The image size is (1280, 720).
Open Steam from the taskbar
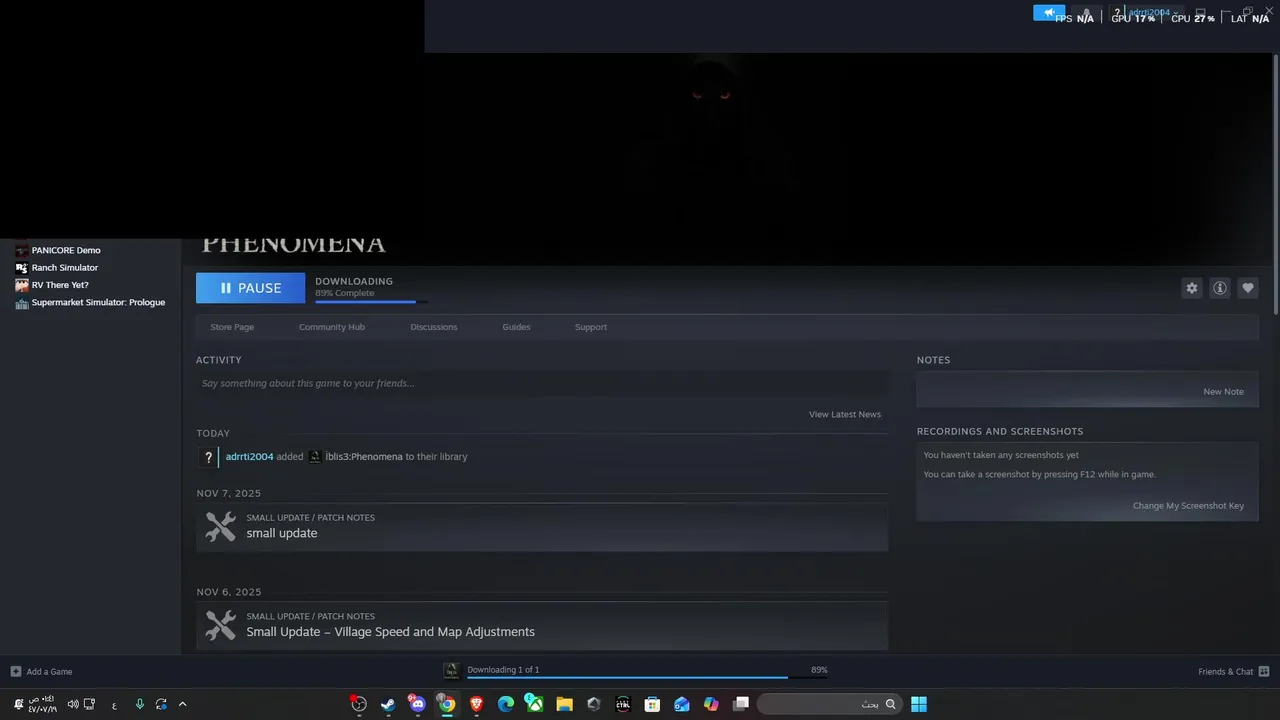(388, 704)
